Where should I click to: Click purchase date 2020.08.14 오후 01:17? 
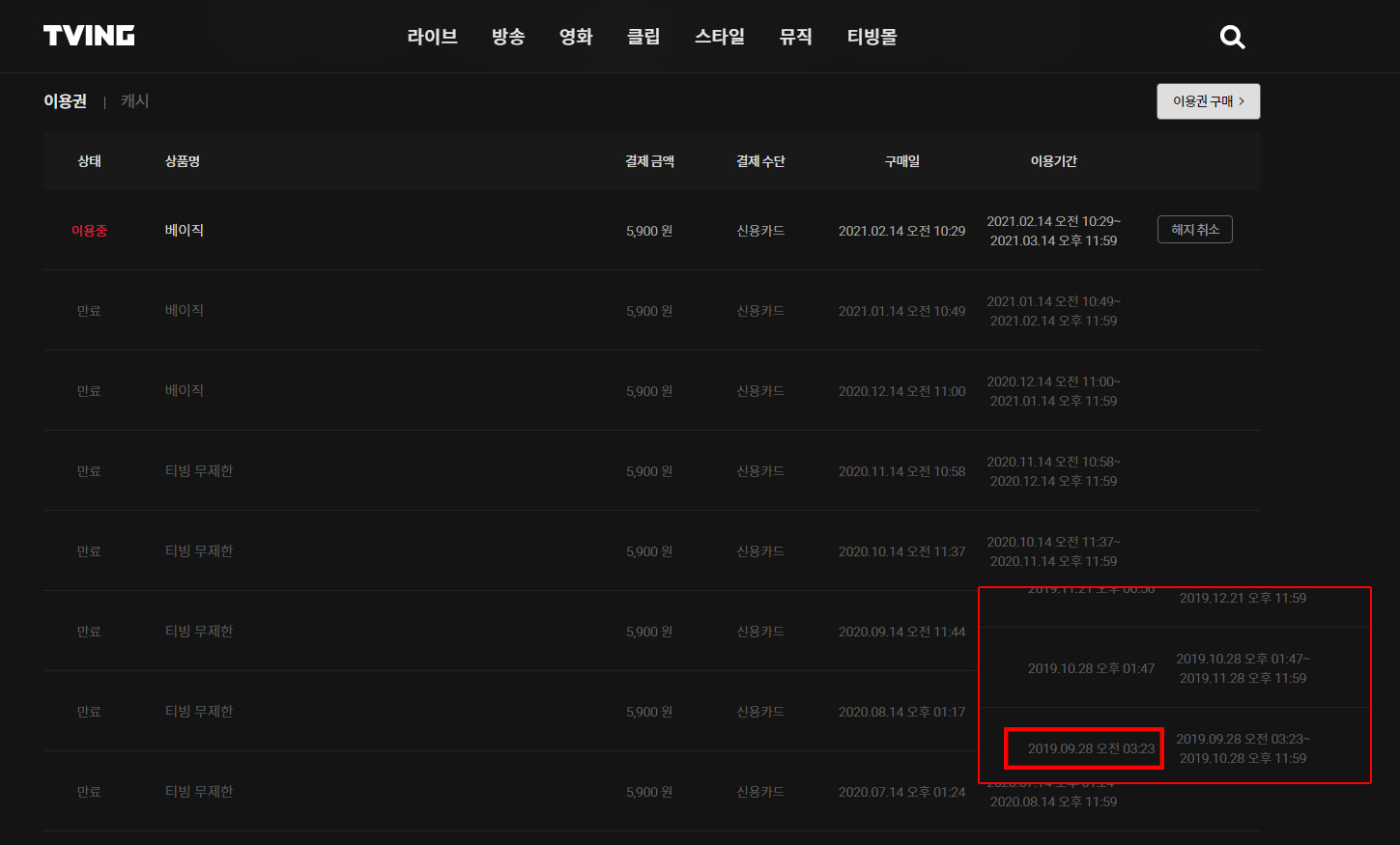tap(901, 712)
